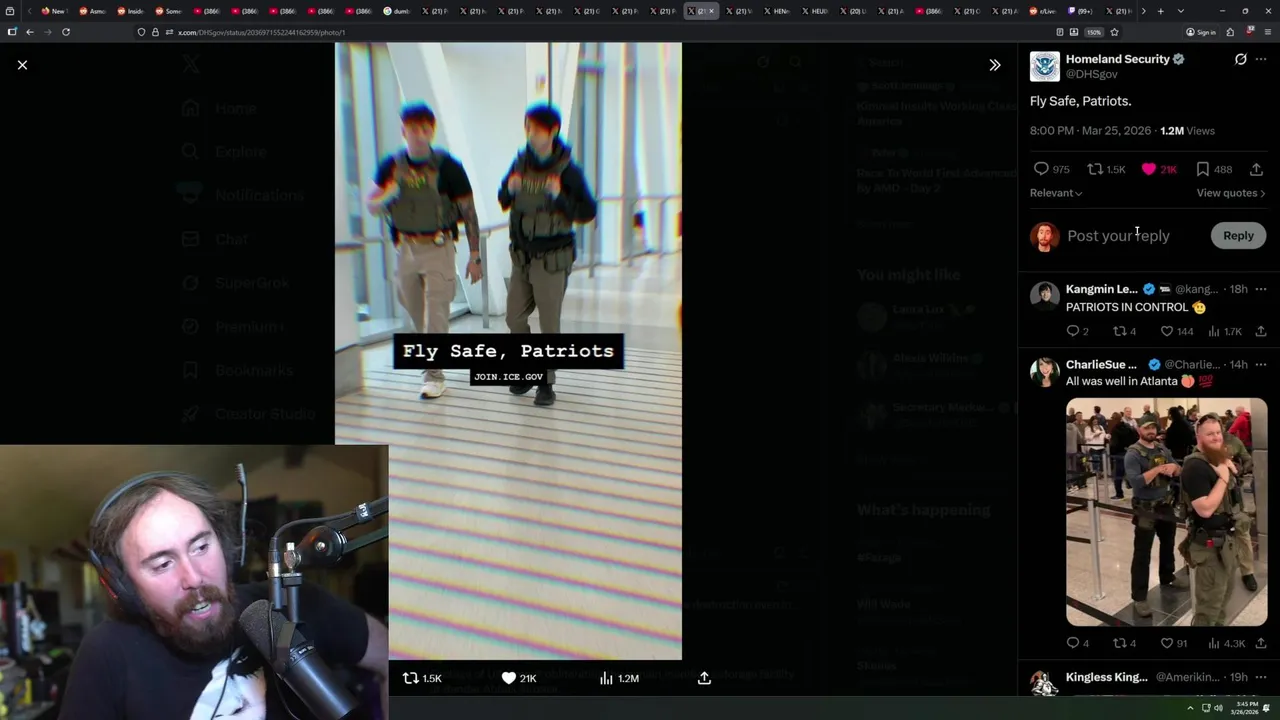Switch to the dumb Google search tab
Viewport: 1280px width, 720px height.
coord(397,11)
